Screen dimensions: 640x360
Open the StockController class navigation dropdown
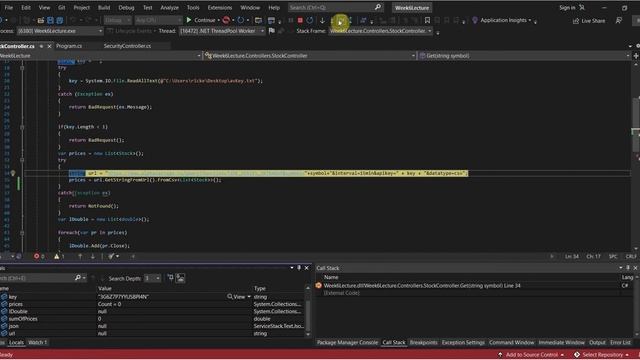(310, 56)
